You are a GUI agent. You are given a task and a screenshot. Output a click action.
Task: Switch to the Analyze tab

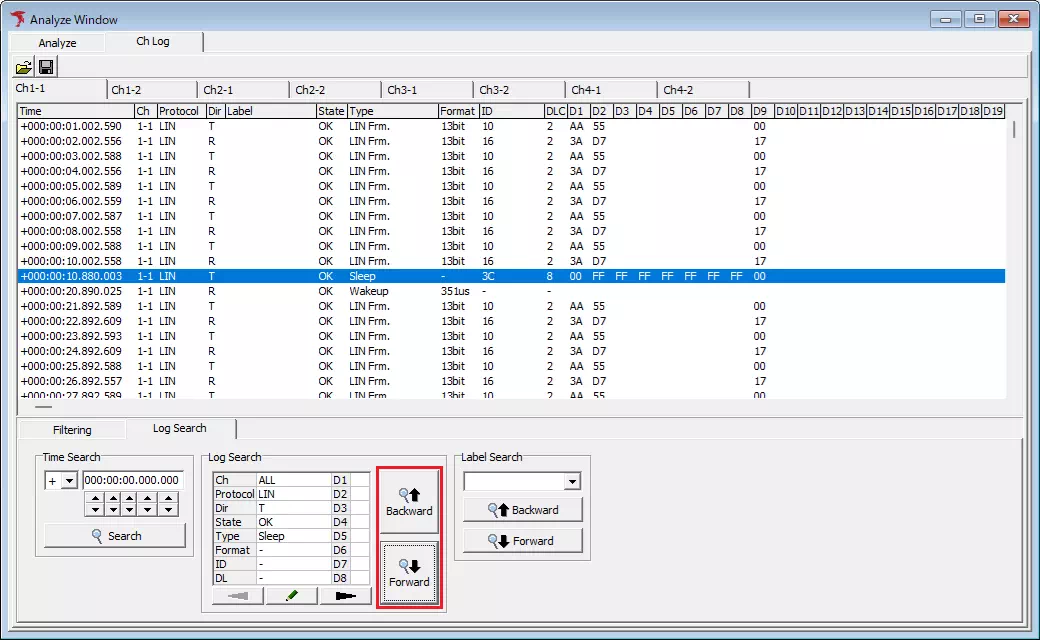[57, 43]
